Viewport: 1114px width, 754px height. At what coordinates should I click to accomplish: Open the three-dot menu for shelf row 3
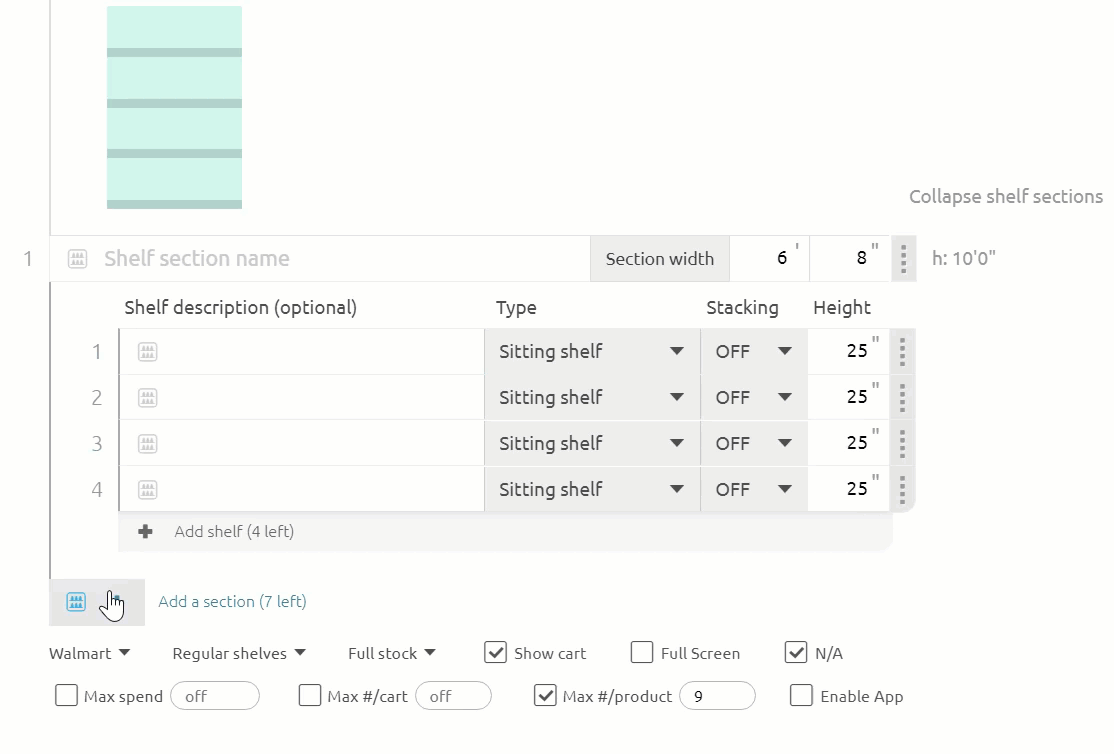click(x=902, y=444)
